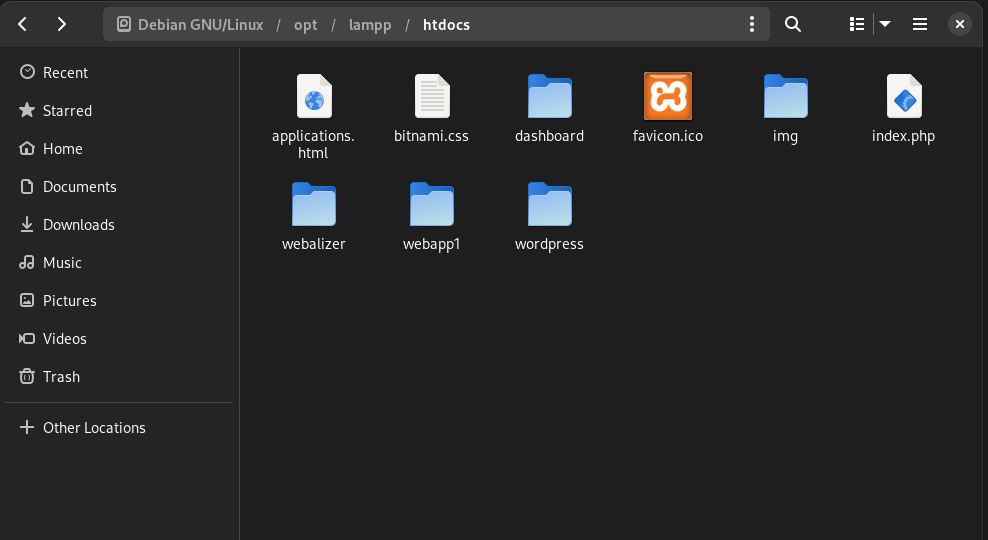Select the bitnami.css file icon
The image size is (988, 540).
(431, 97)
